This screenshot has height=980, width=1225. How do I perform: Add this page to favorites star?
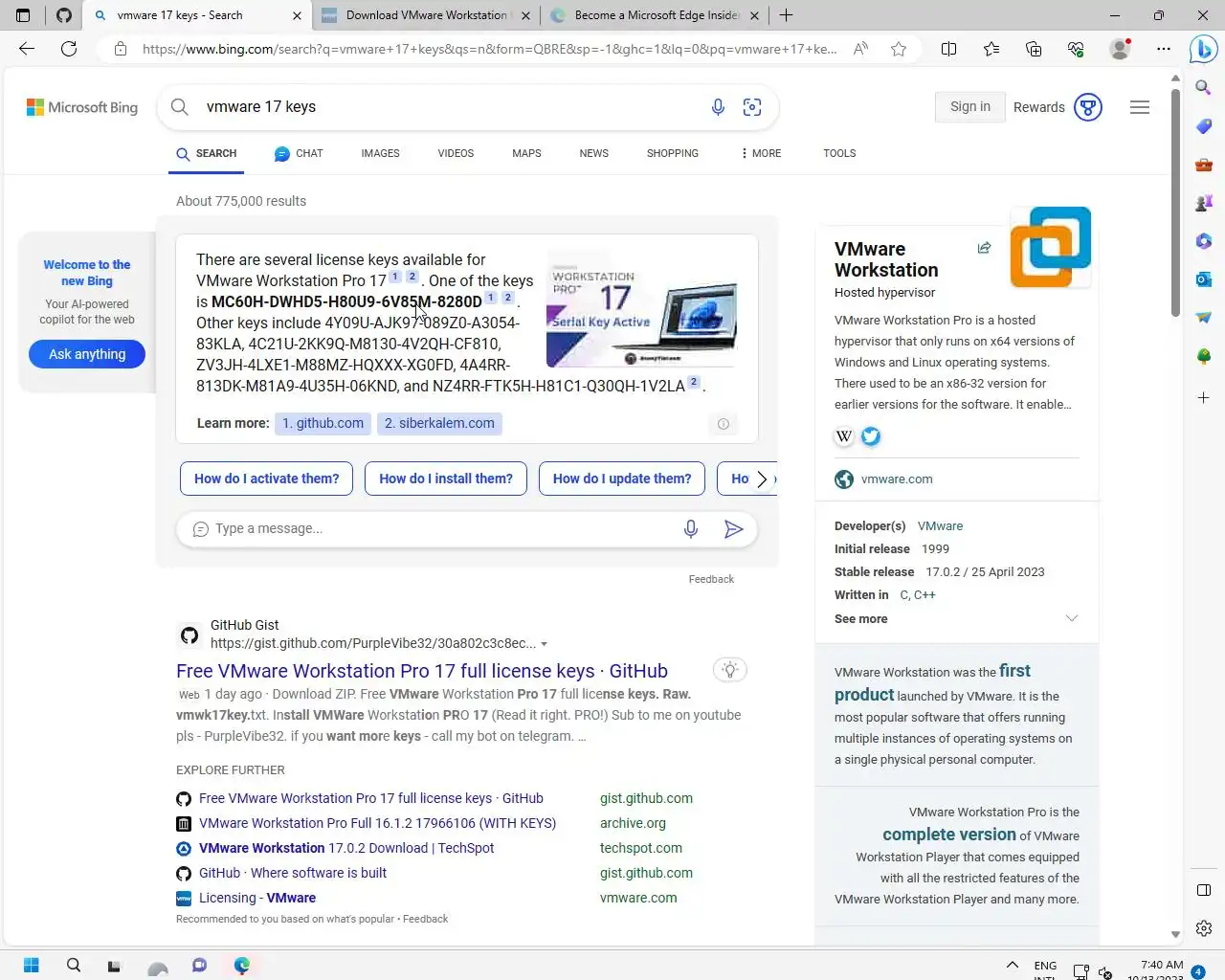[899, 49]
